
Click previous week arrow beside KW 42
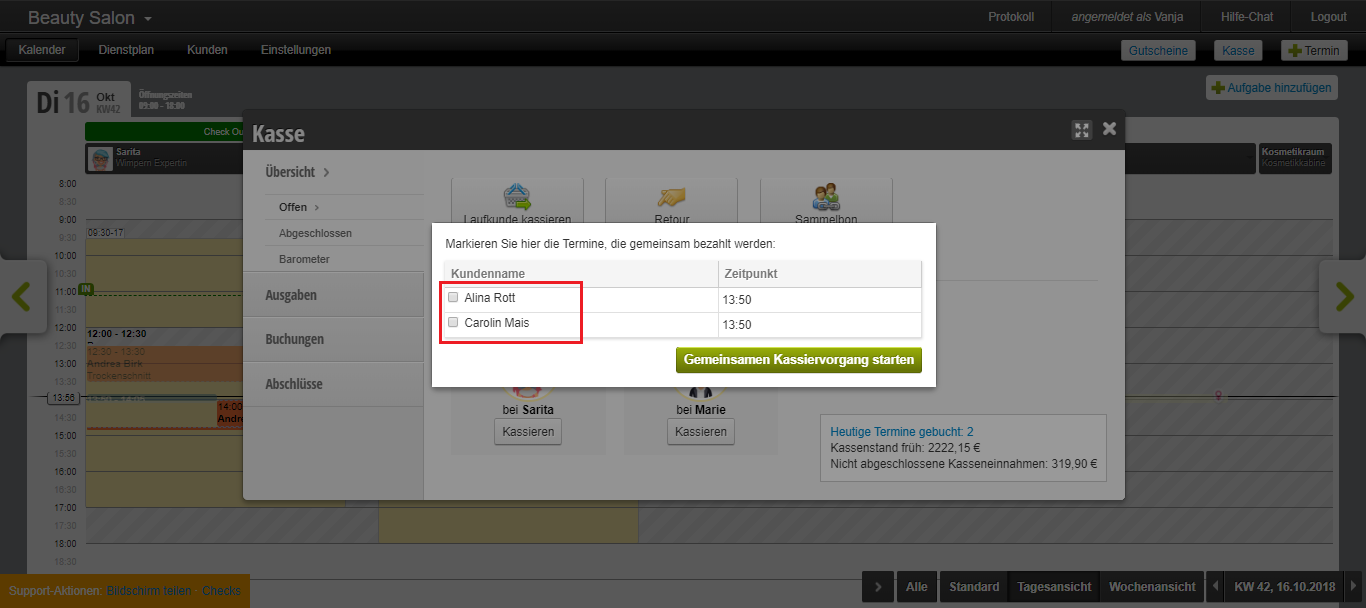click(1215, 587)
